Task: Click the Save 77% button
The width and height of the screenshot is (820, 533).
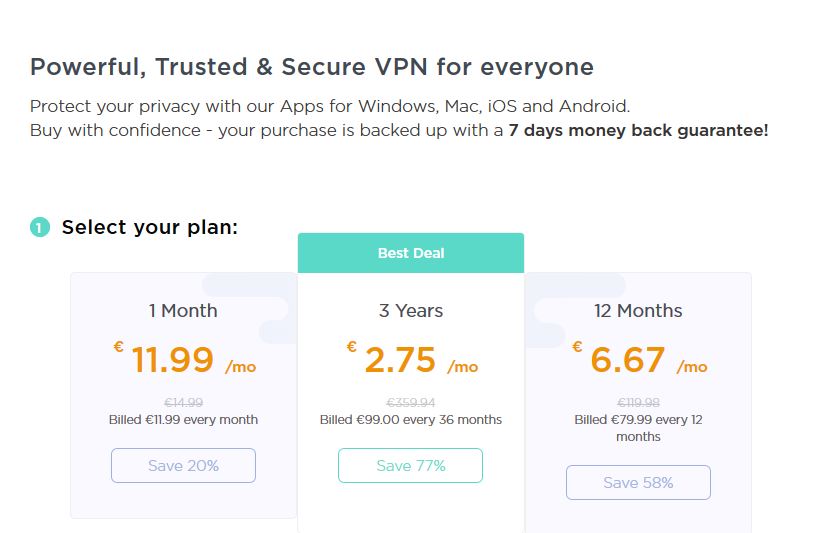Action: tap(411, 465)
